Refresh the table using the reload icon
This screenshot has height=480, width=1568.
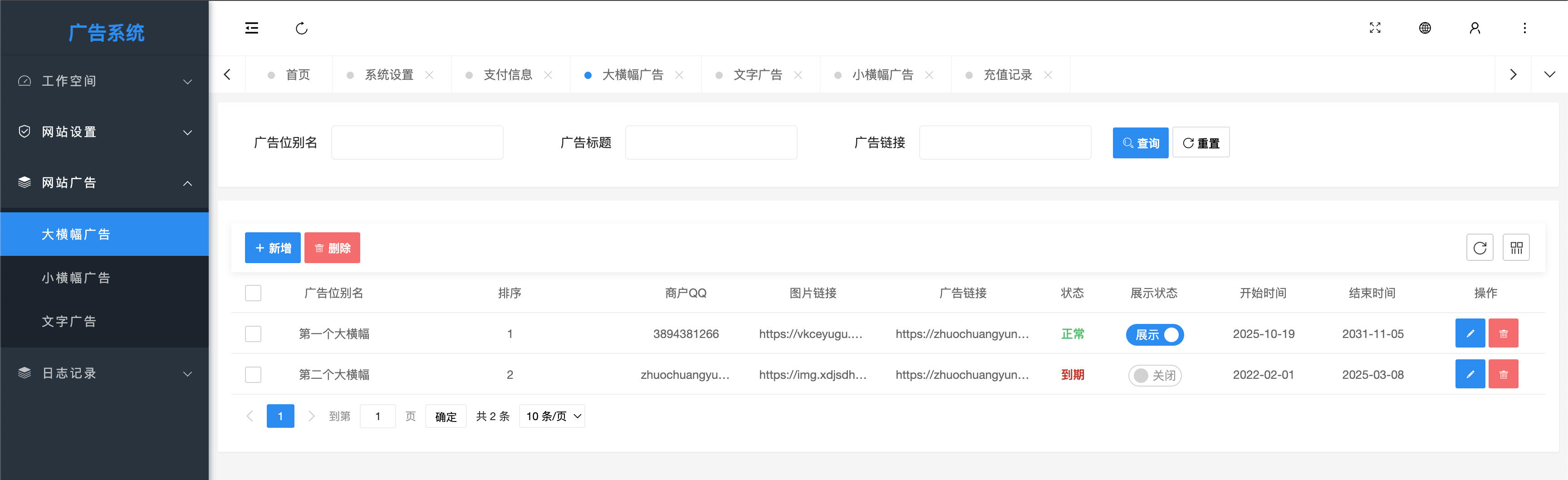(x=1480, y=248)
